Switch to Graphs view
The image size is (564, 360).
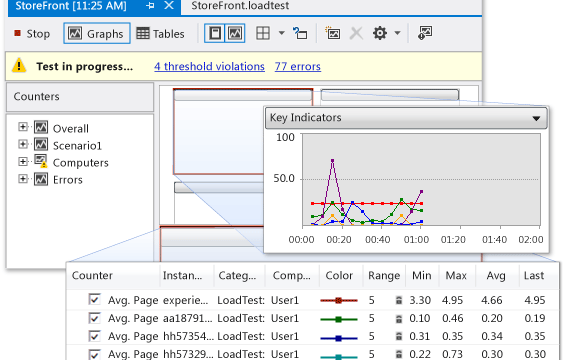(x=96, y=34)
